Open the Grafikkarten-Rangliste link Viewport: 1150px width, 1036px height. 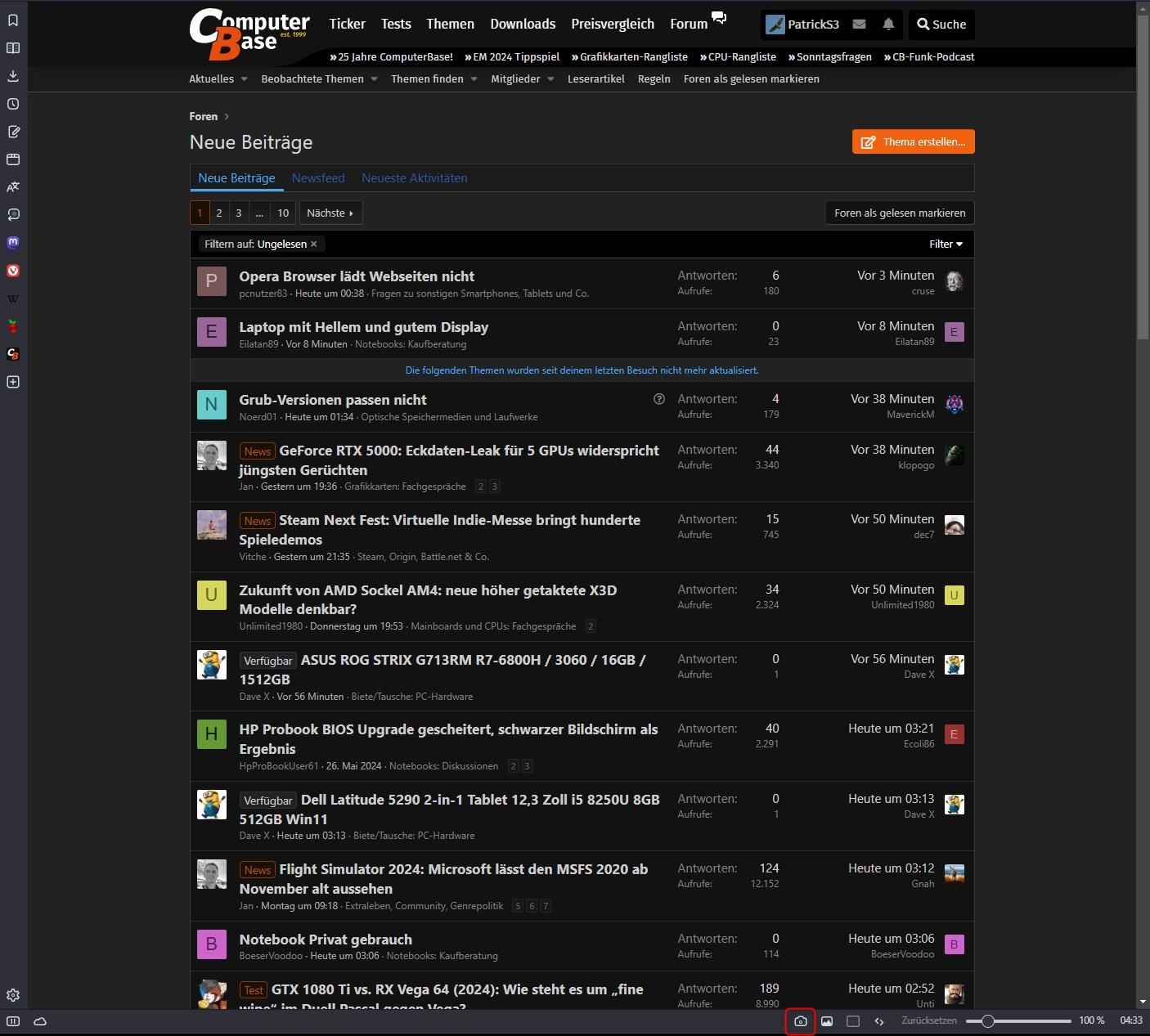coord(630,57)
